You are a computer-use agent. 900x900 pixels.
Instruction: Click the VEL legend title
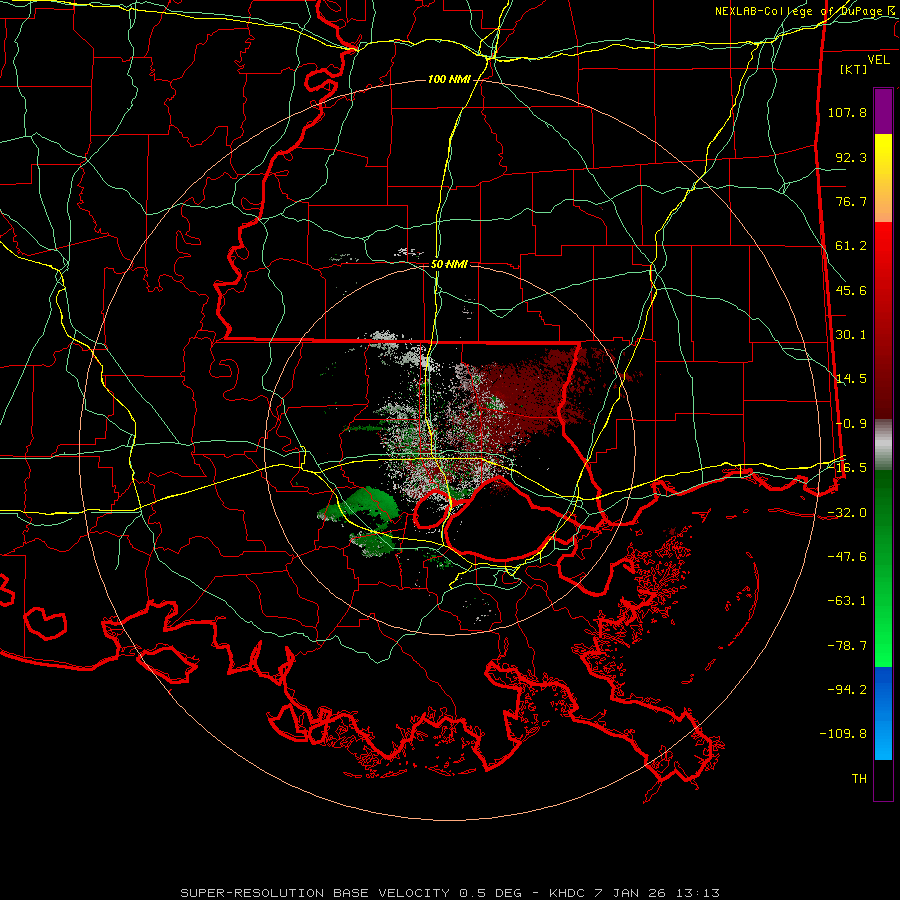(x=878, y=59)
